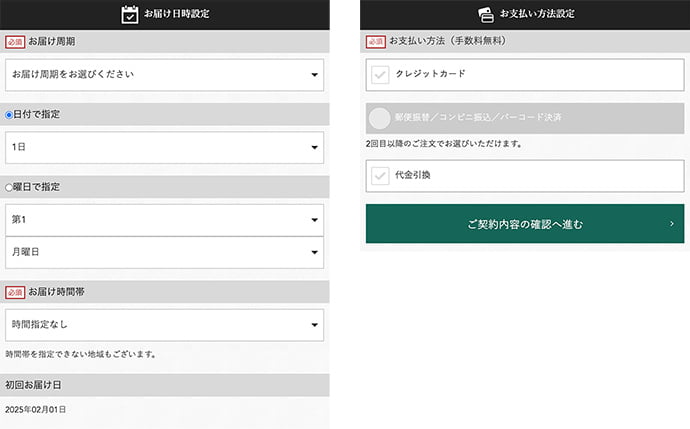This screenshot has width=690, height=429.
Task: Open the 1日 date dropdown
Action: coord(164,147)
